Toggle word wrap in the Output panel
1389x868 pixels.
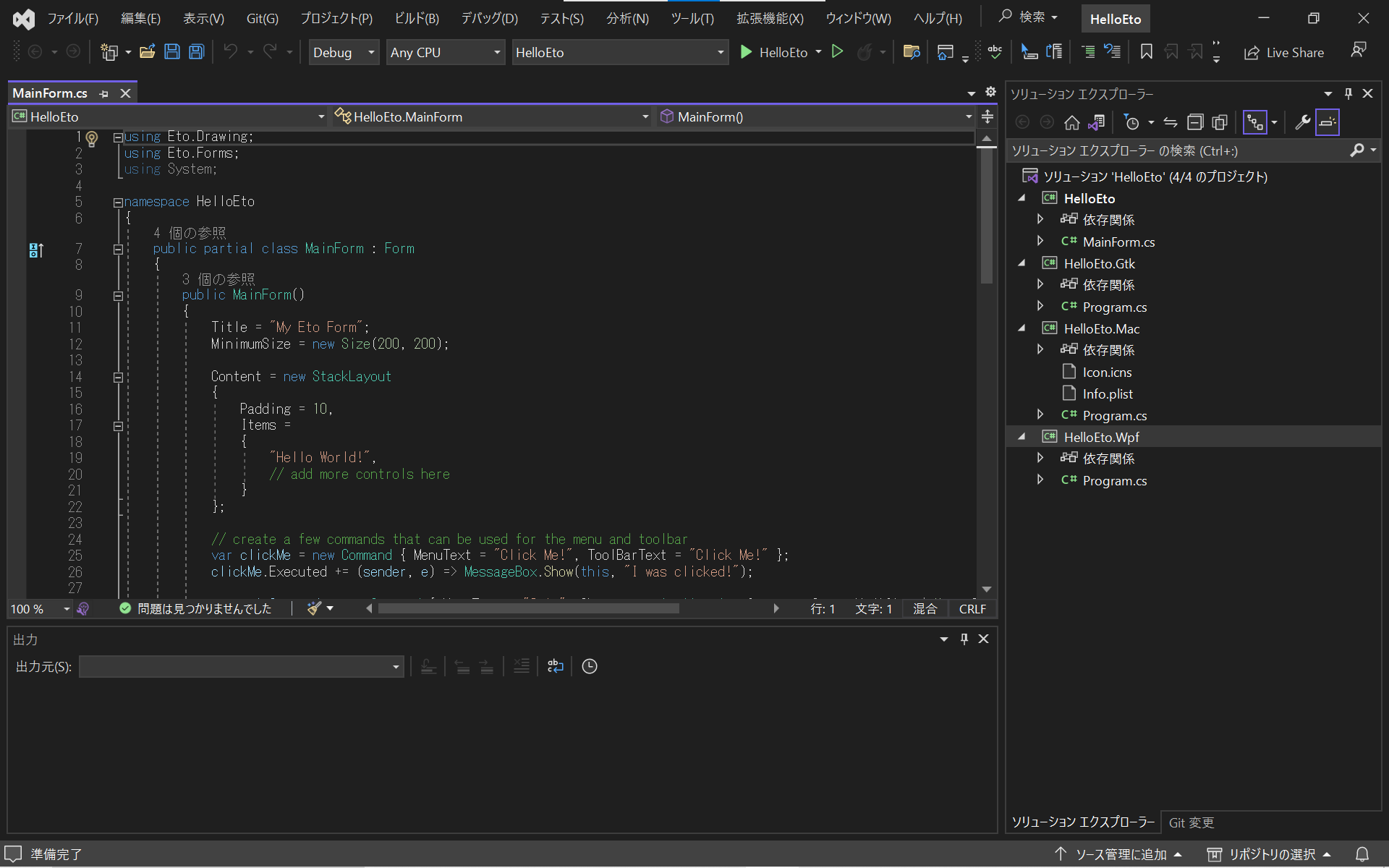click(555, 666)
